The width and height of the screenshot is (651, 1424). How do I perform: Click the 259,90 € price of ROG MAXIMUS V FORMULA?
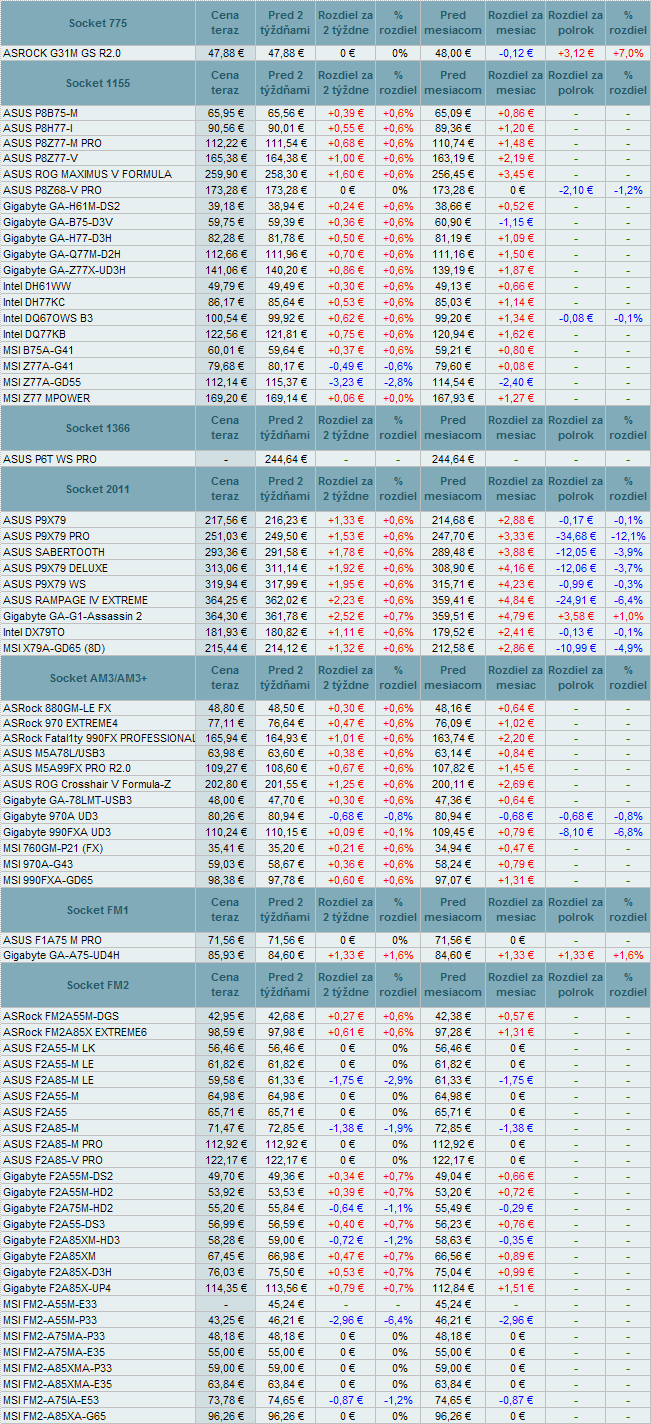point(225,174)
